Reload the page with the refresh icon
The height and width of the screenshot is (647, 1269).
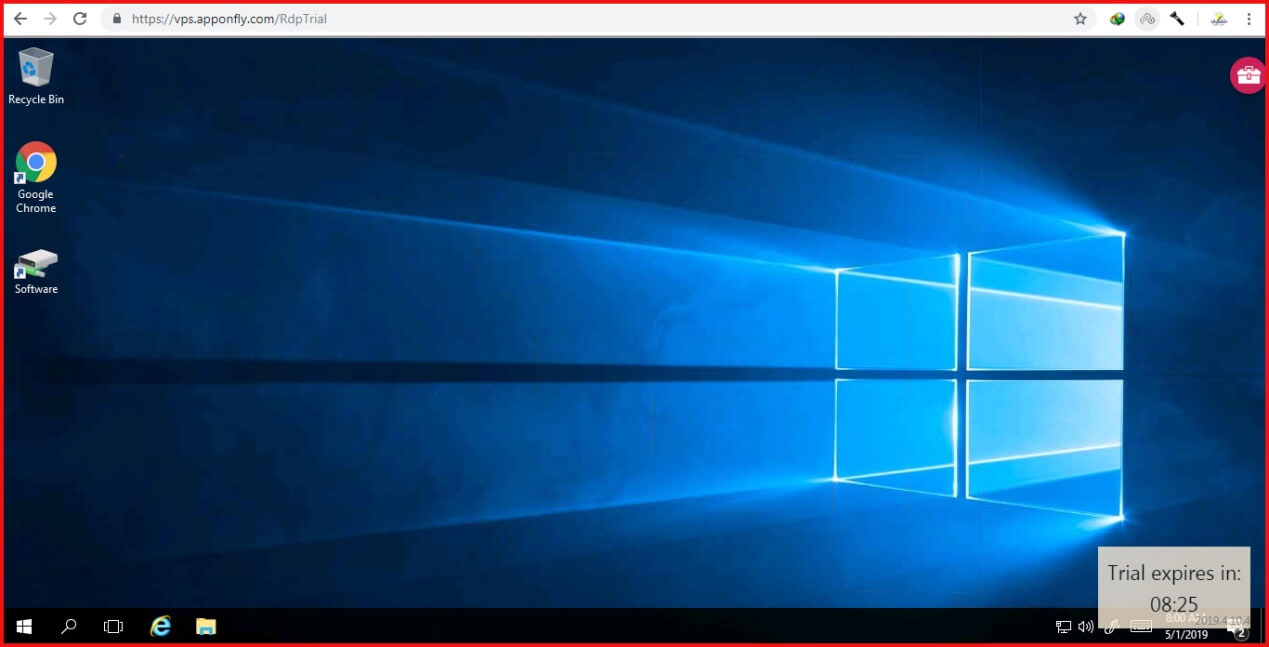(80, 19)
